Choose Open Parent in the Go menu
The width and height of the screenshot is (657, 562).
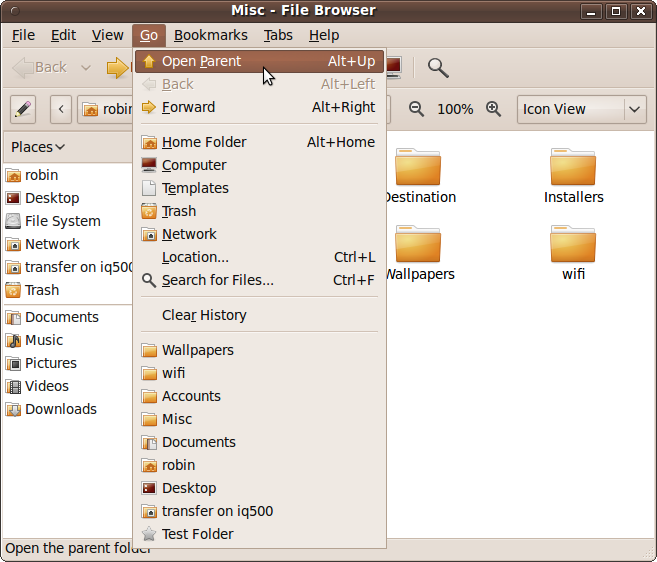(259, 61)
